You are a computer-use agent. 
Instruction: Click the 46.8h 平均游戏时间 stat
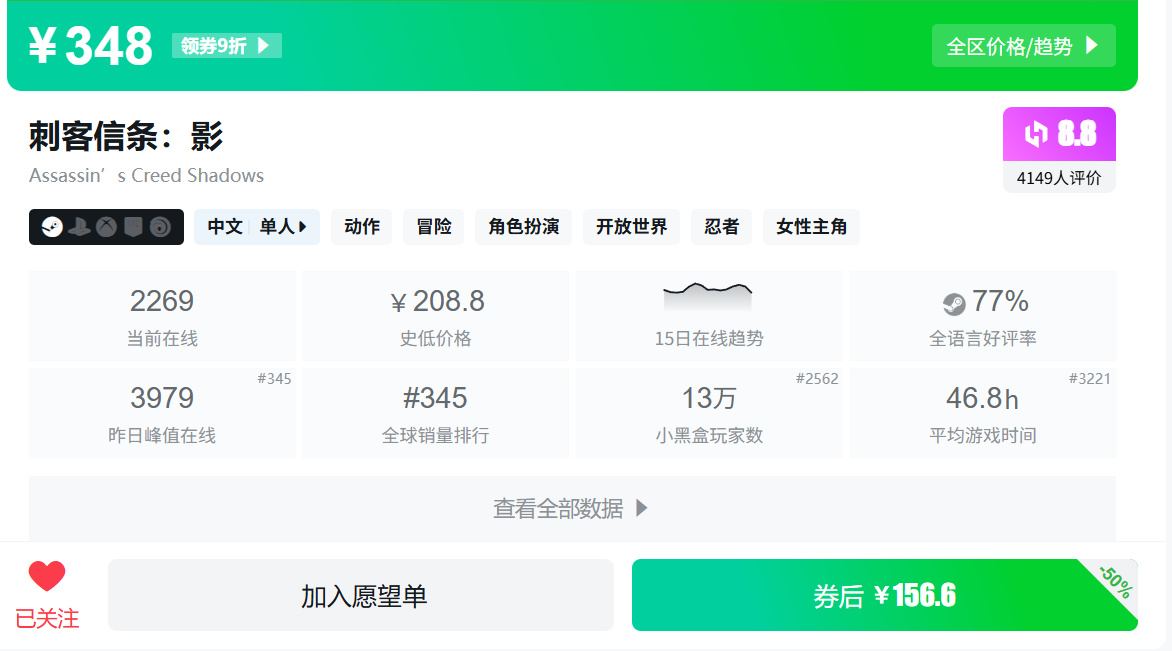coord(983,413)
